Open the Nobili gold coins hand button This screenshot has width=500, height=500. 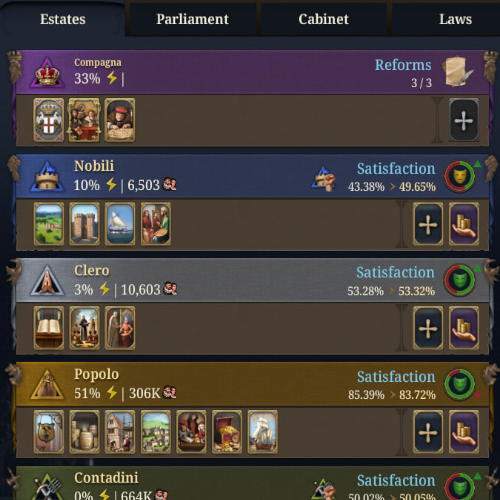pyautogui.click(x=464, y=224)
